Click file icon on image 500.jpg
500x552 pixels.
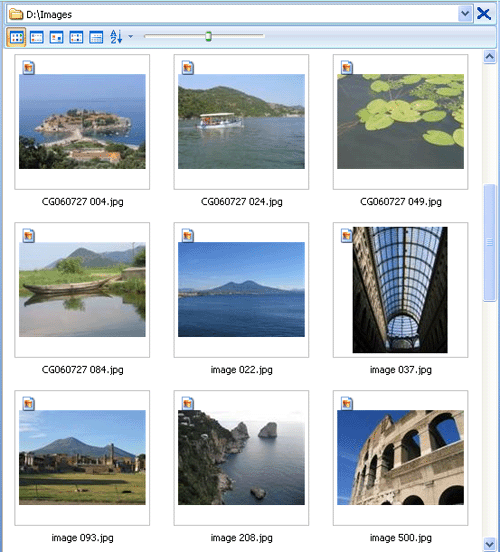pos(347,403)
